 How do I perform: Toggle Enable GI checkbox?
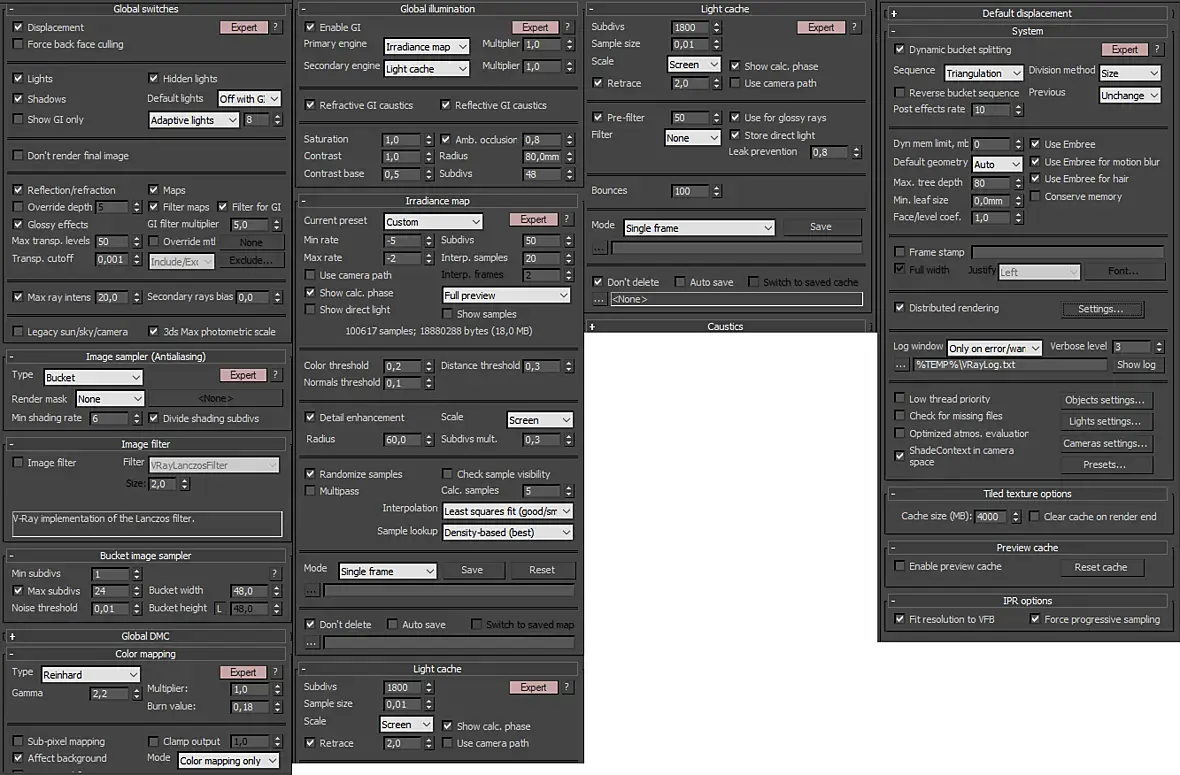[x=310, y=27]
